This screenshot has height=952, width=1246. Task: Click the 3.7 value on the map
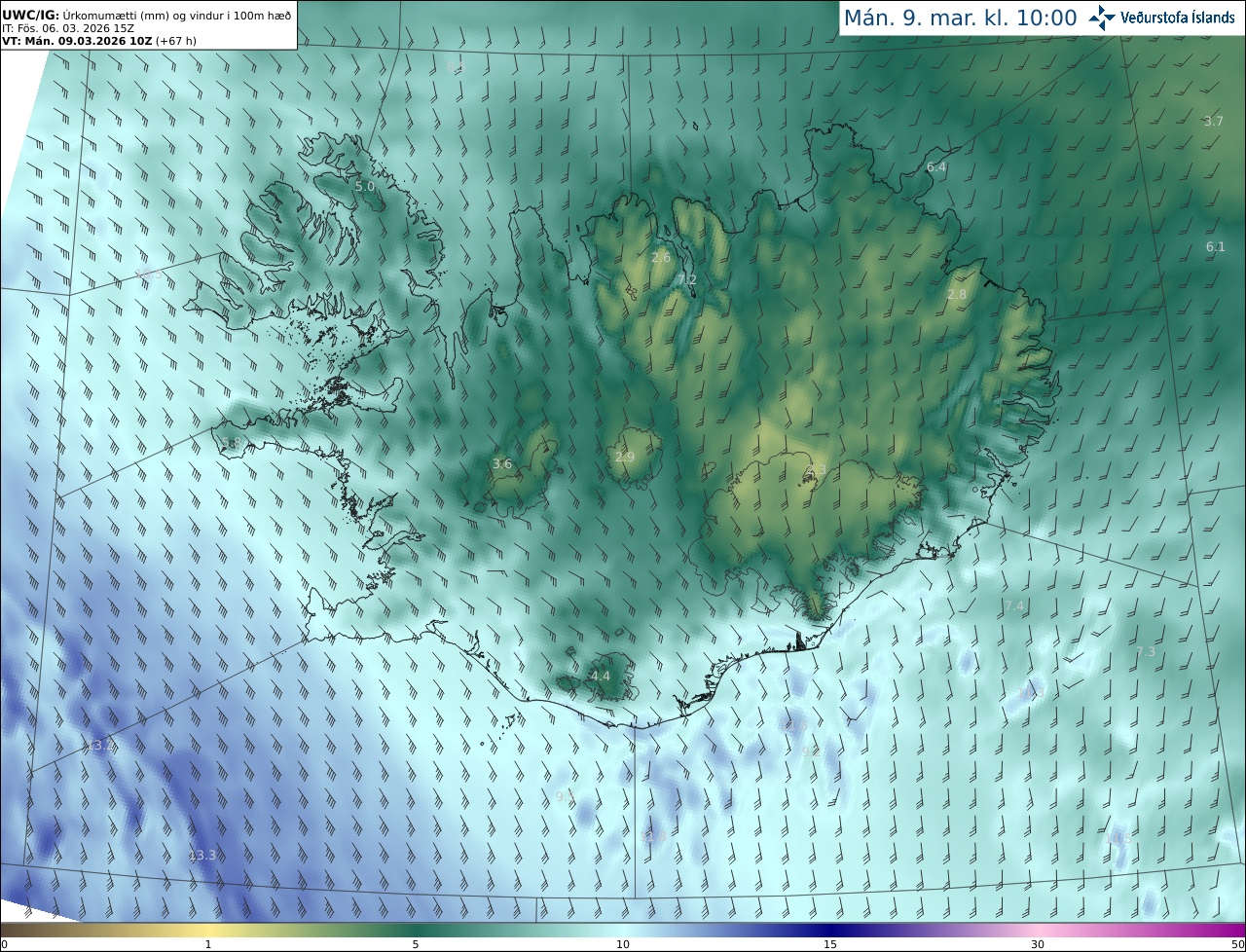pyautogui.click(x=1213, y=122)
